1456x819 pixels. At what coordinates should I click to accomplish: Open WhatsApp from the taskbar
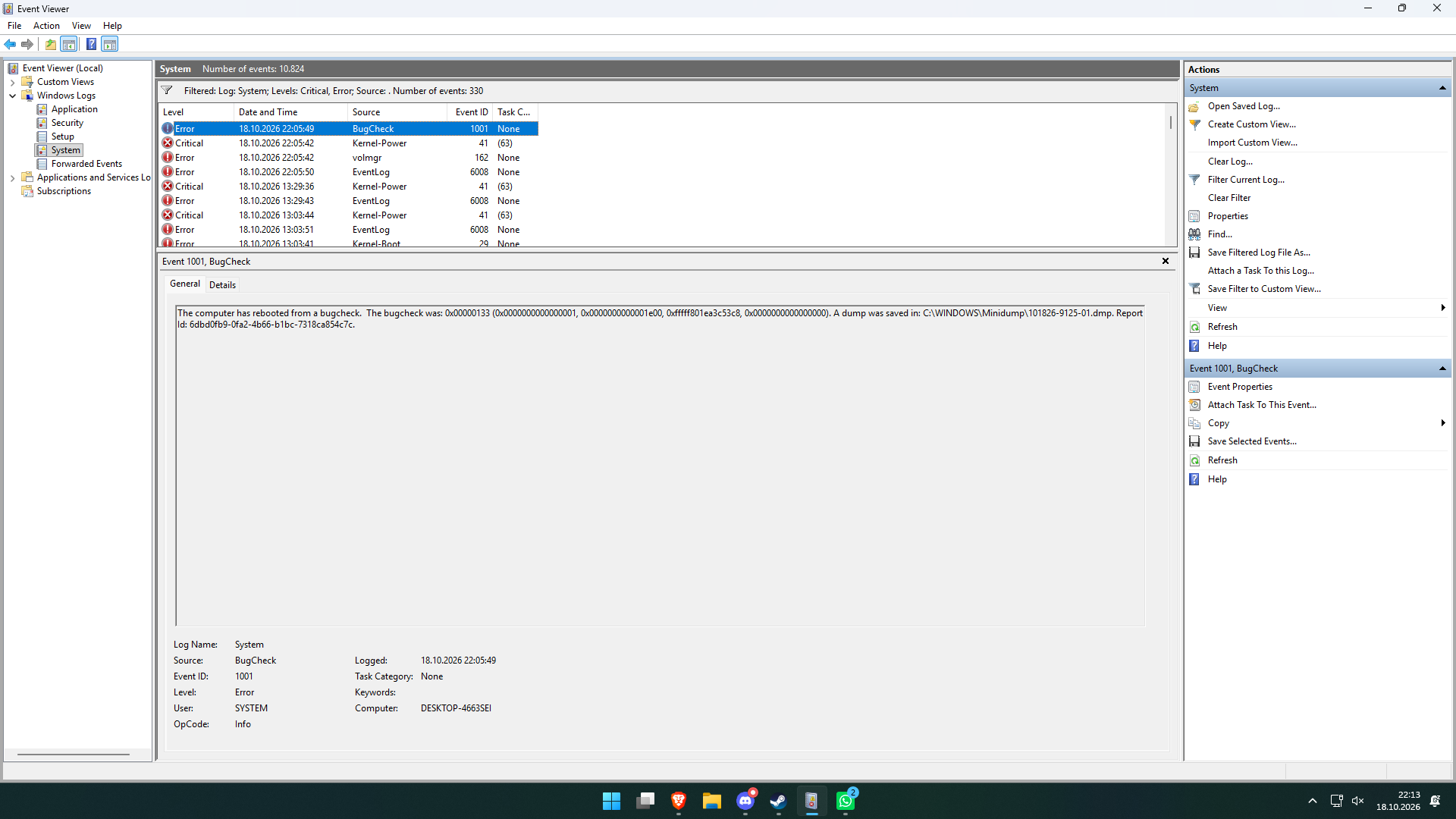point(846,801)
